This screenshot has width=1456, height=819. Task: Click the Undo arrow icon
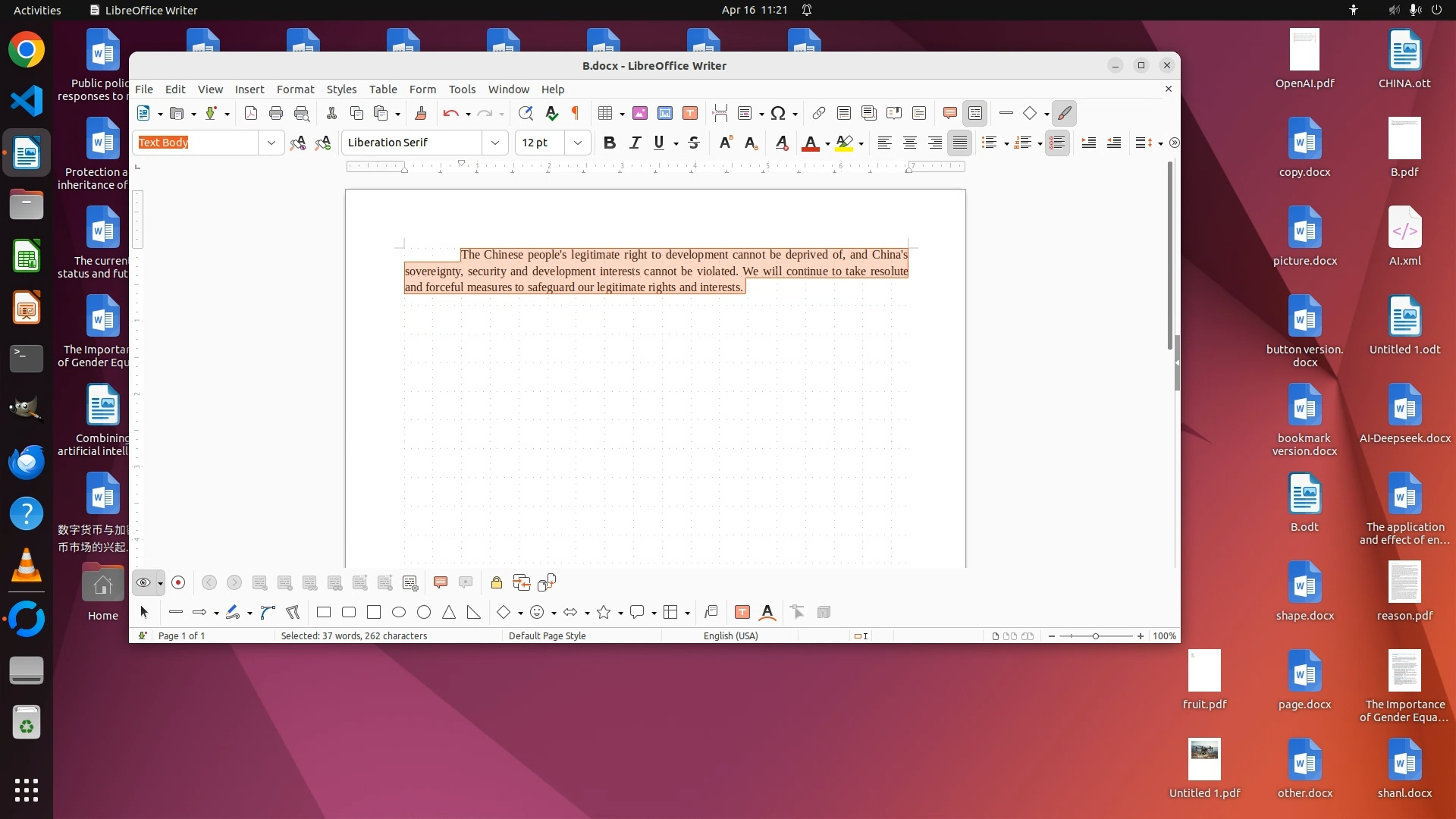coord(450,114)
